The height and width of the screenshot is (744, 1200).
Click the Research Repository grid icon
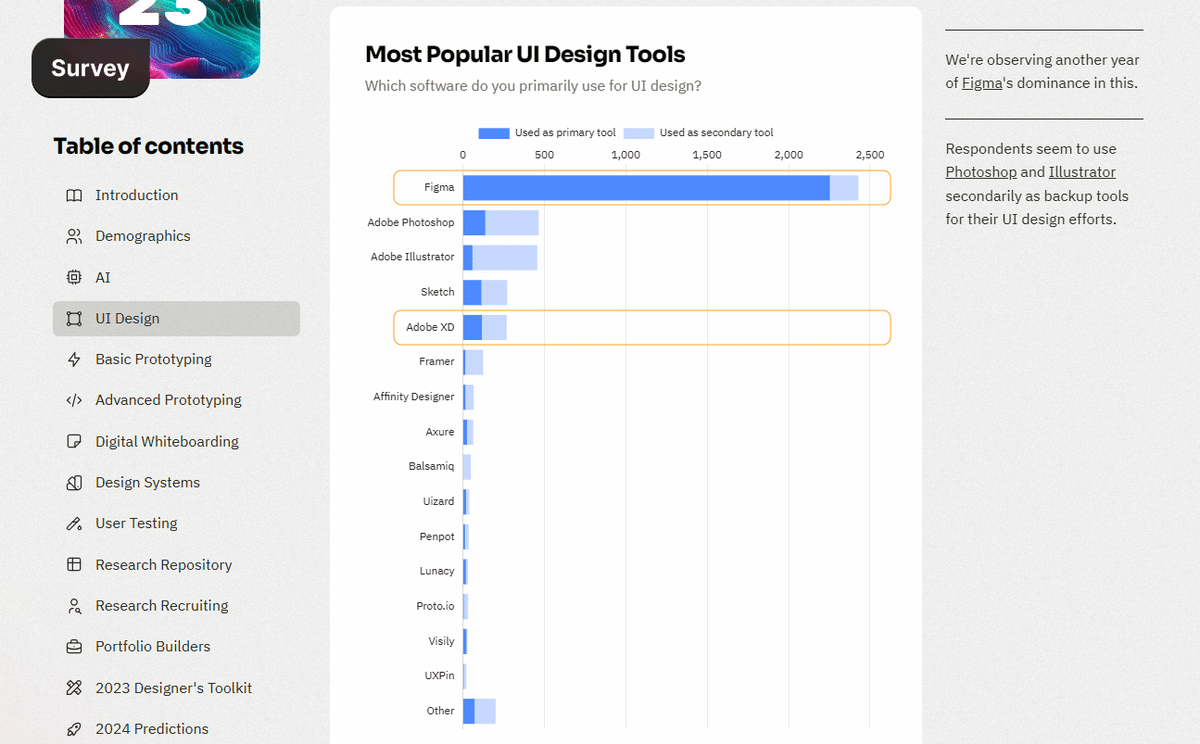[x=74, y=565]
